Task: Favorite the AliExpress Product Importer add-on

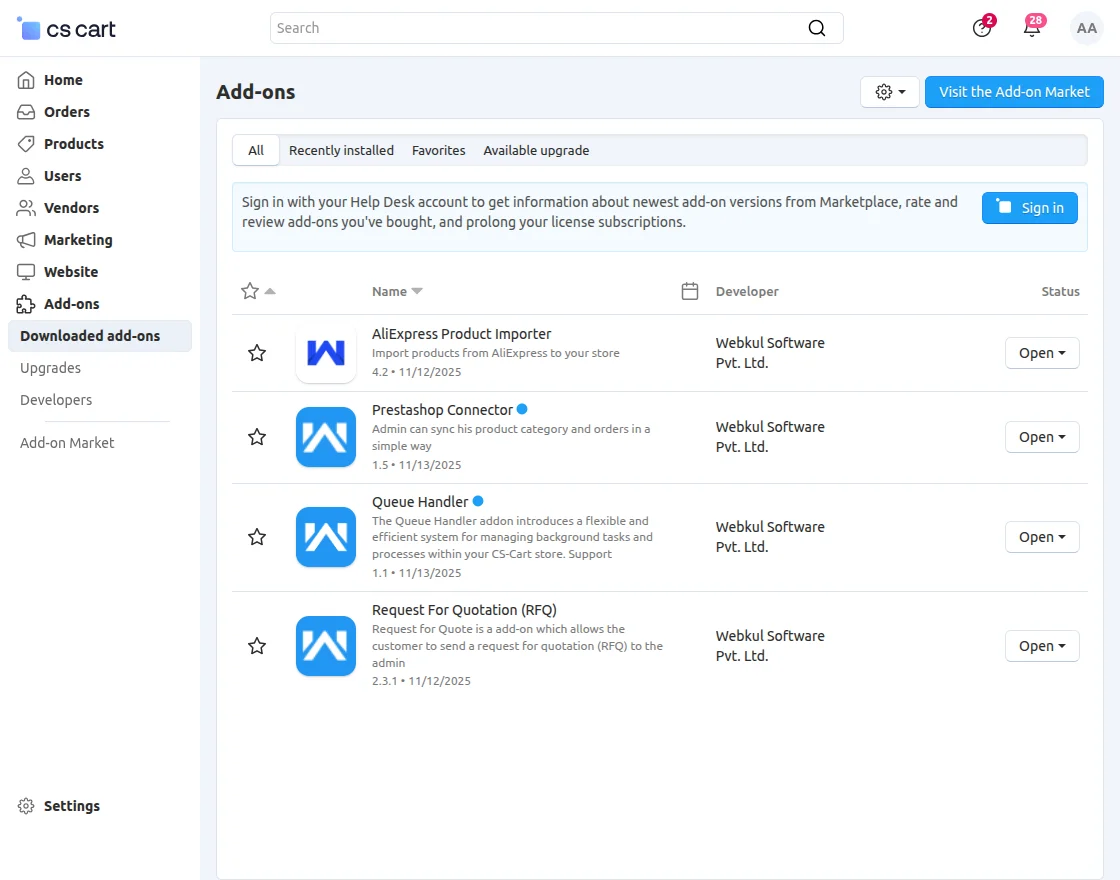Action: click(x=257, y=353)
